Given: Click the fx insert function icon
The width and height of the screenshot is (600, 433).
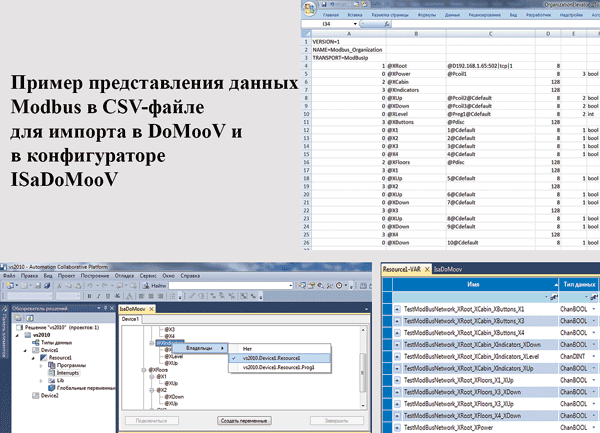Looking at the screenshot, I should [x=386, y=24].
